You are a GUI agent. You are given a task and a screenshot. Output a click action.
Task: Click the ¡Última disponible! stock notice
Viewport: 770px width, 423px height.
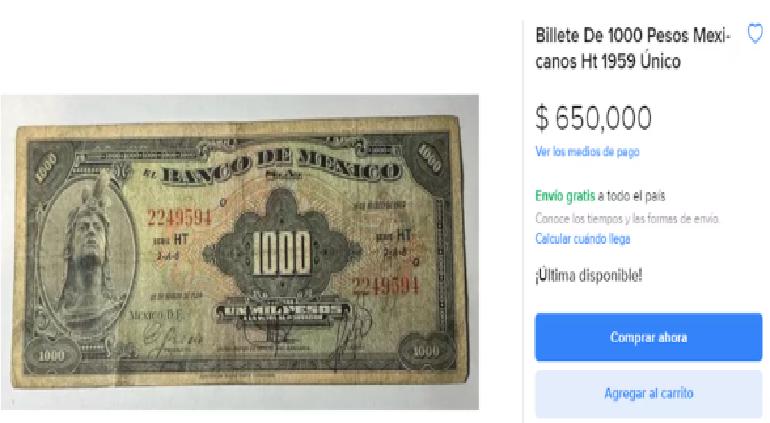coord(588,275)
